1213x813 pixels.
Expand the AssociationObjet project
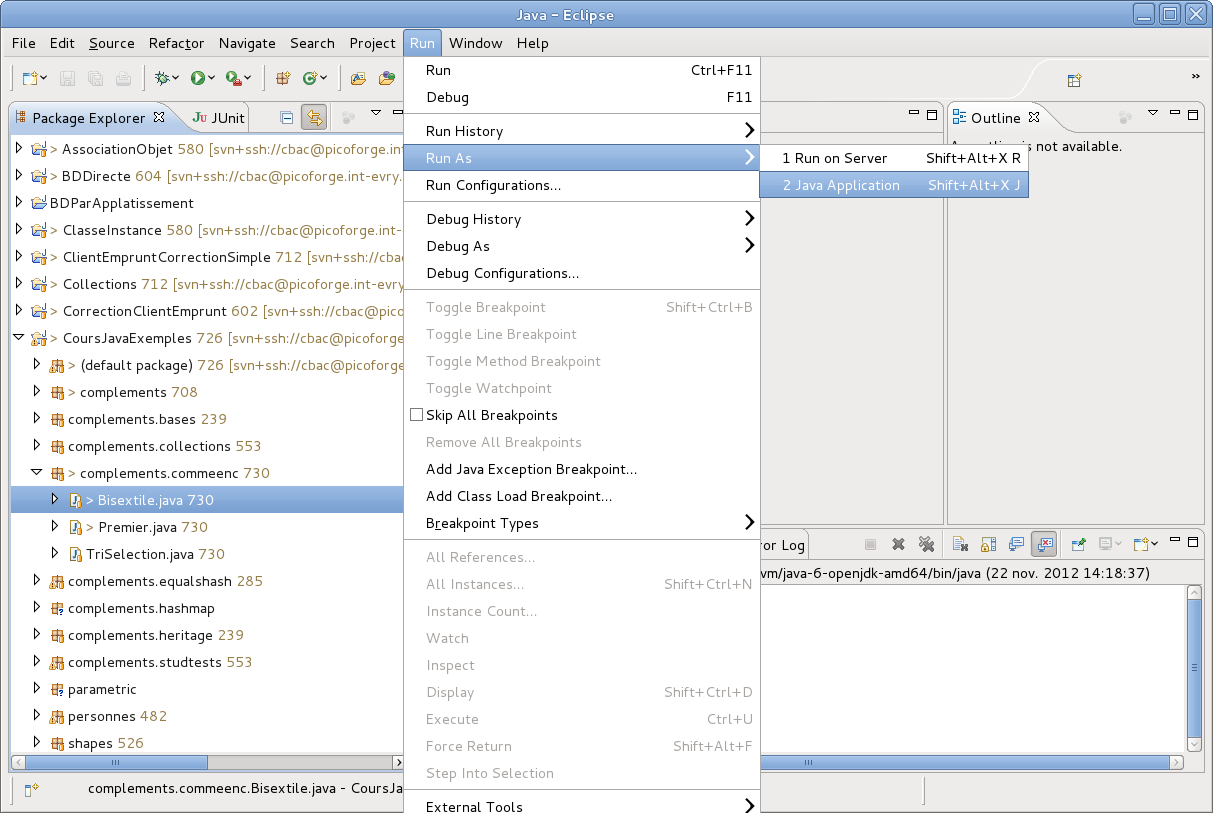pyautogui.click(x=19, y=149)
